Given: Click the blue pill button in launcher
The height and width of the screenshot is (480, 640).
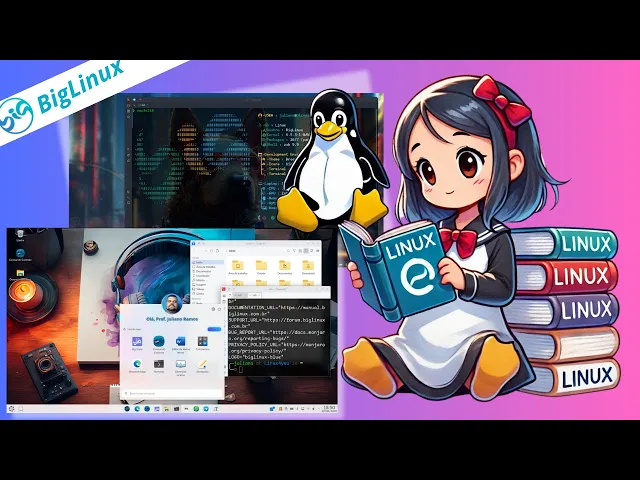Looking at the screenshot, I should 214,329.
